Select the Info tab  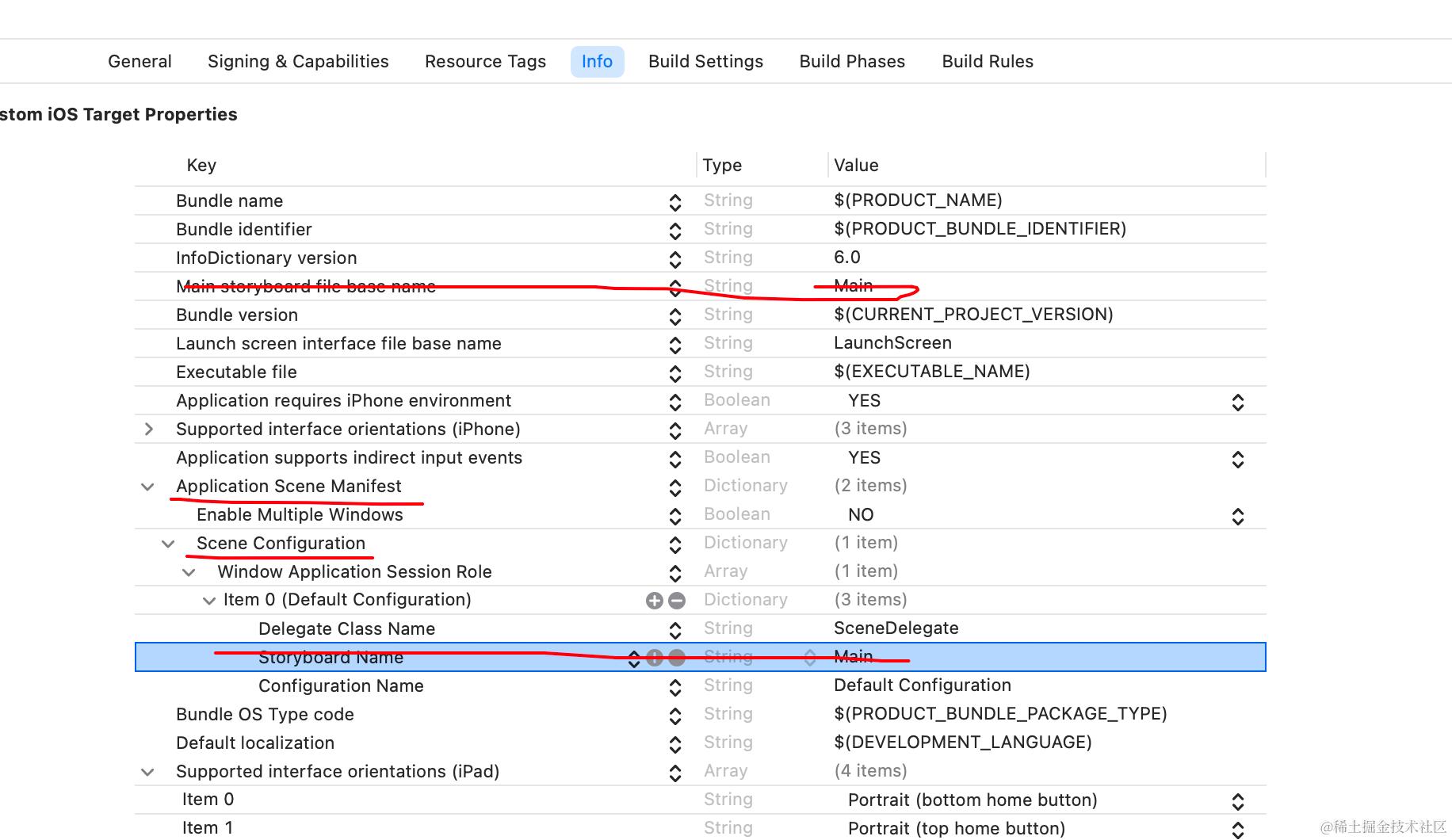point(597,62)
